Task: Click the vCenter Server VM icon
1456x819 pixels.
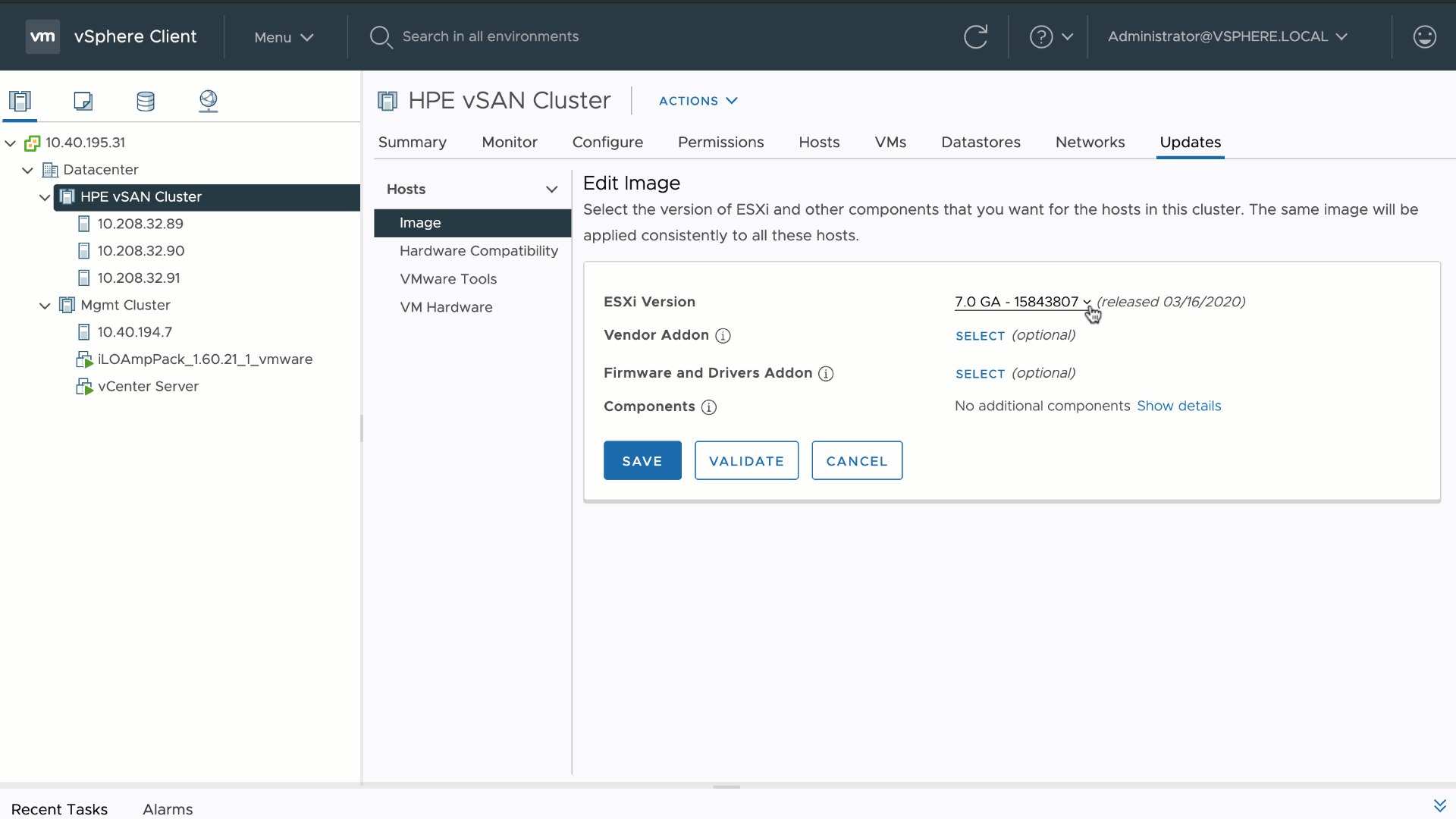Action: (84, 387)
